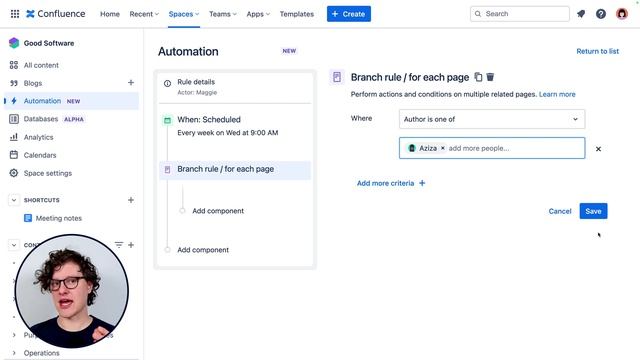Click the Good Software space name

(49, 43)
